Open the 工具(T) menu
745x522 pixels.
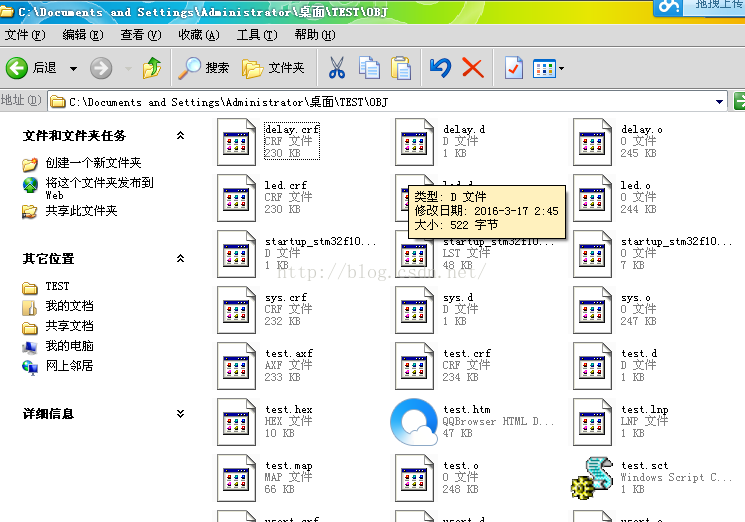[256, 35]
